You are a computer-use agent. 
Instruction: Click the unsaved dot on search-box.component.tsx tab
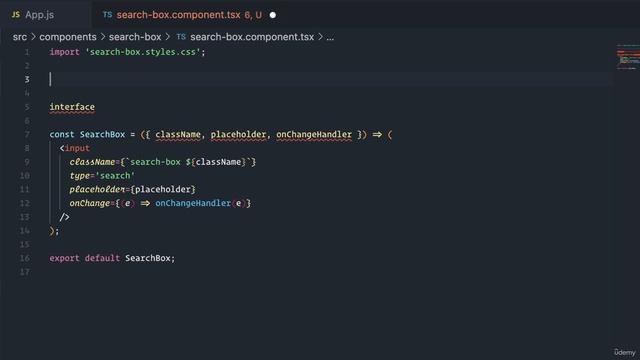(x=273, y=15)
